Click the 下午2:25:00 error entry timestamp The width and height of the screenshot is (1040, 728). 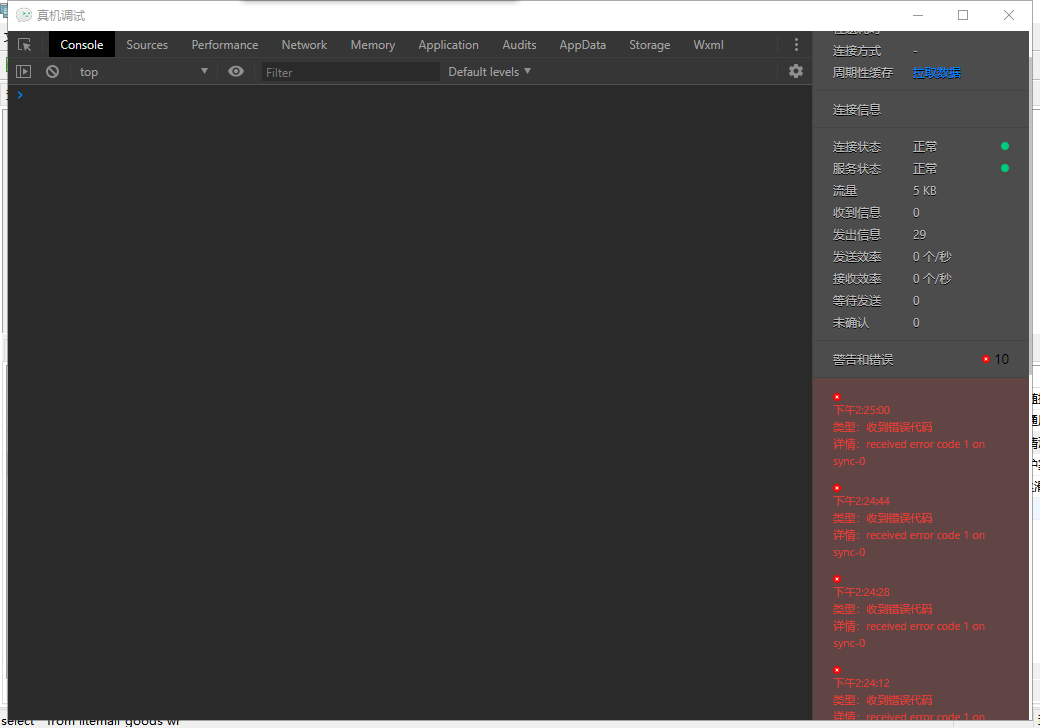coord(862,410)
